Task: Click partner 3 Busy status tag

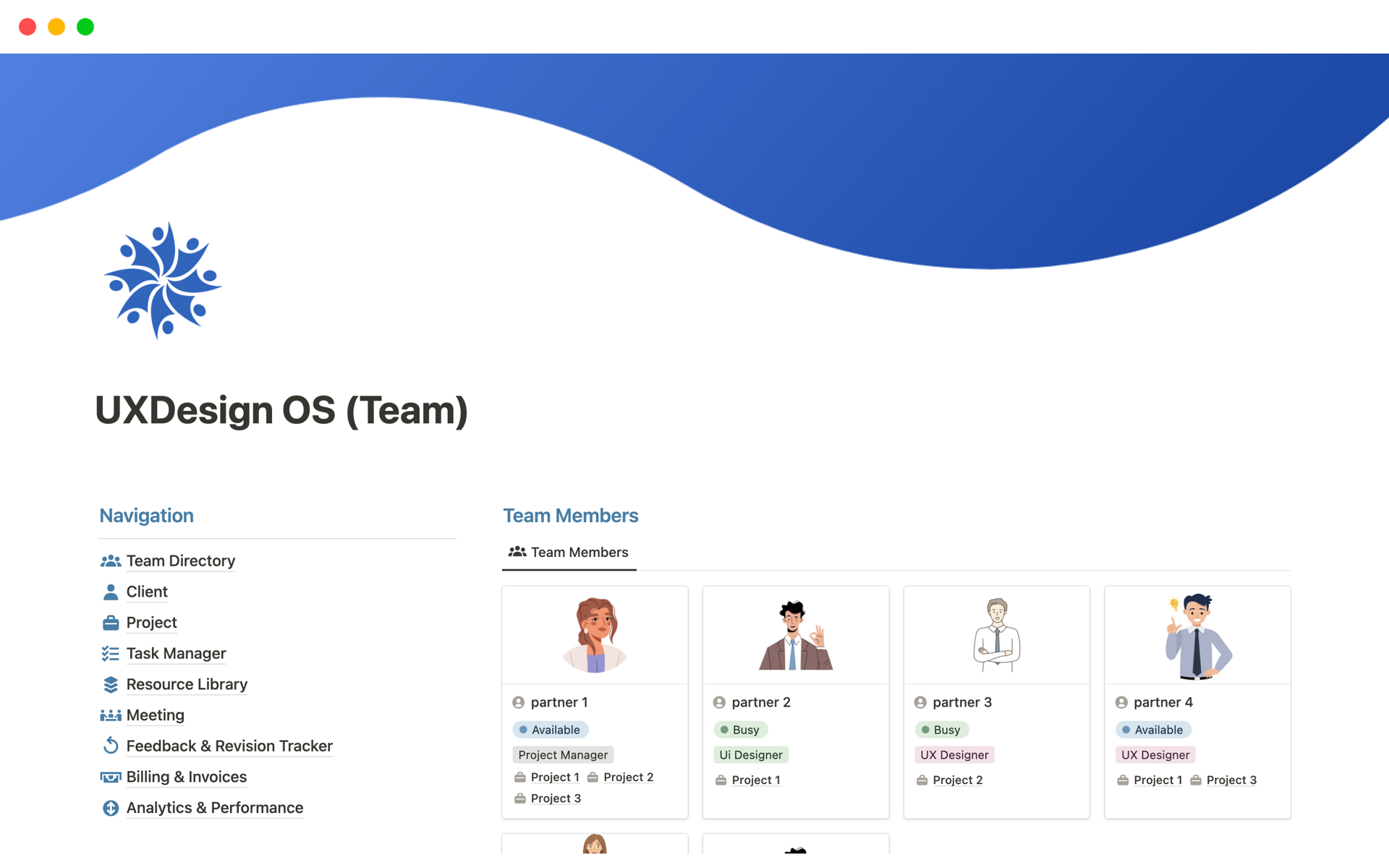Action: click(941, 730)
